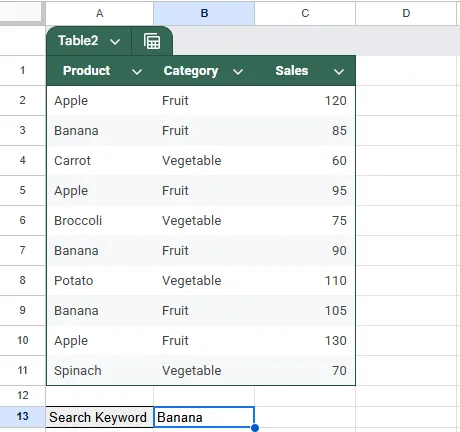460x432 pixels.
Task: Select the Apple cell in row 2
Action: [100, 101]
